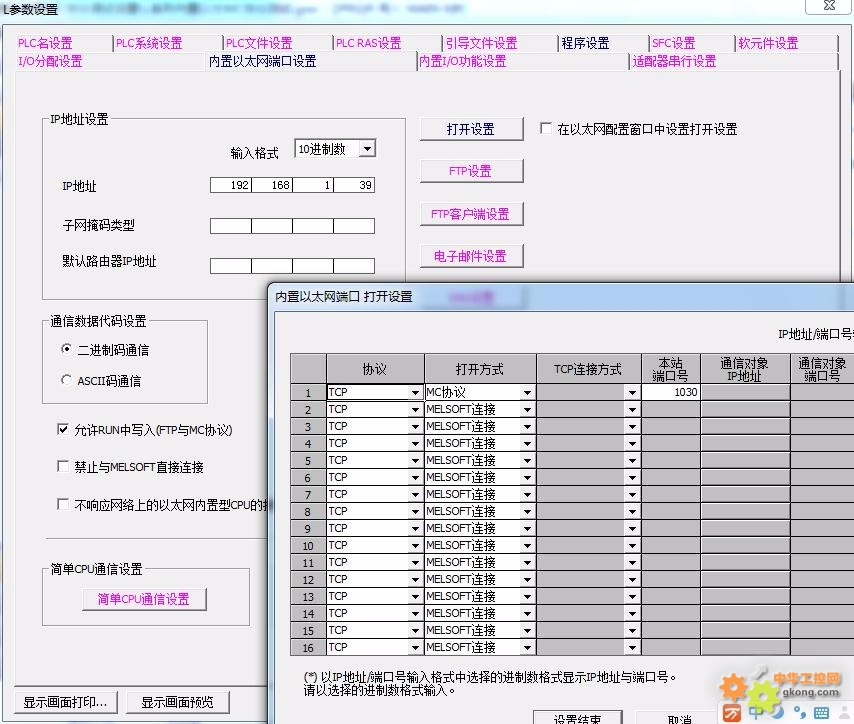Click TCP连接方式 column header

[589, 369]
